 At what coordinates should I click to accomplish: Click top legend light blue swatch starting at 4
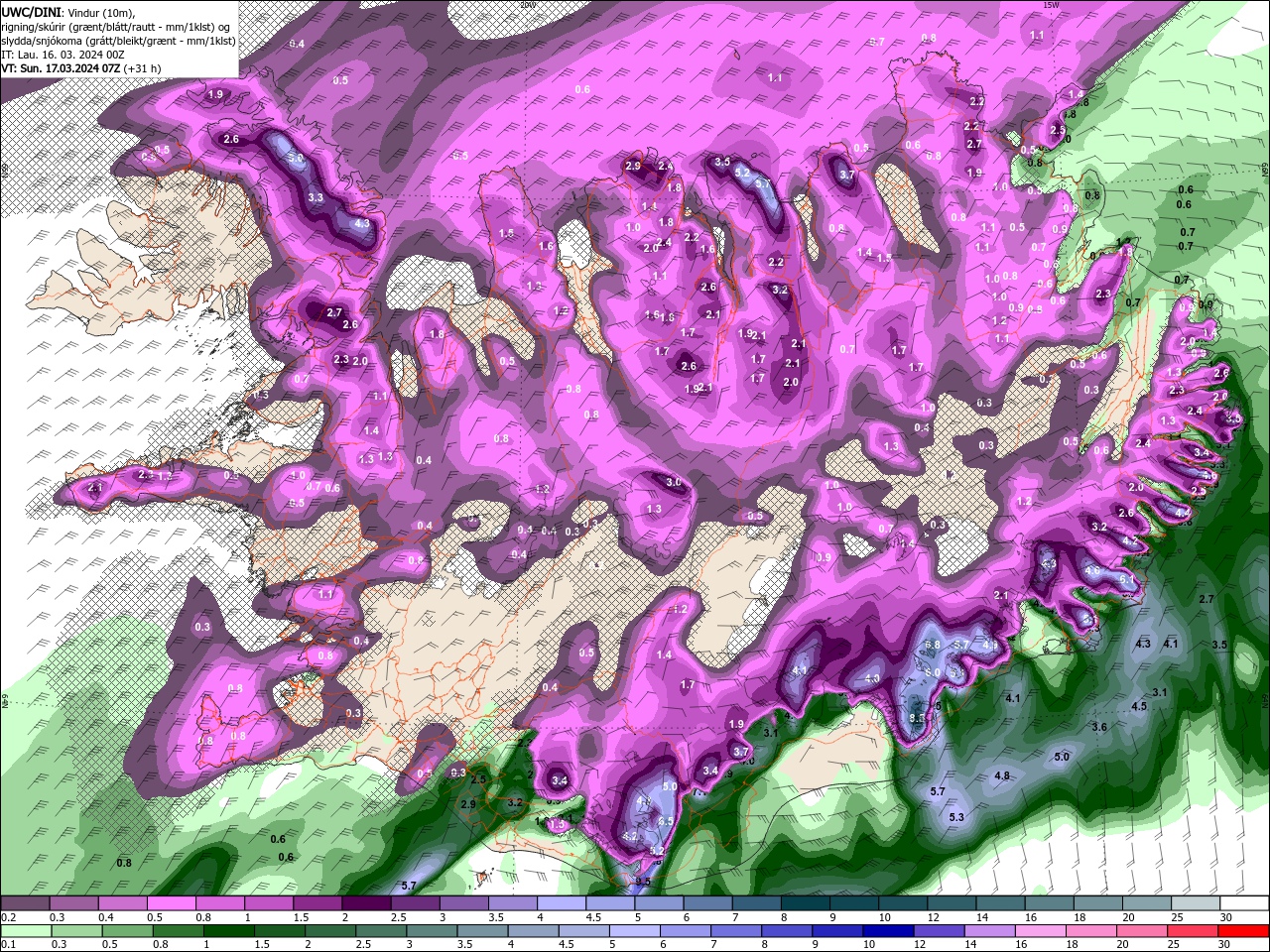(561, 903)
